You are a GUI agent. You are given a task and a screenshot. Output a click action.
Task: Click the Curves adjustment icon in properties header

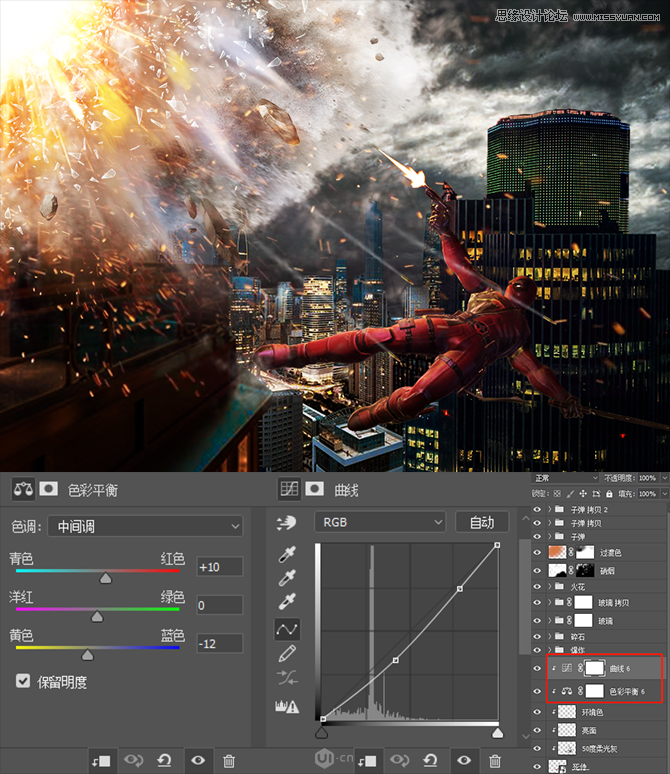pyautogui.click(x=289, y=489)
